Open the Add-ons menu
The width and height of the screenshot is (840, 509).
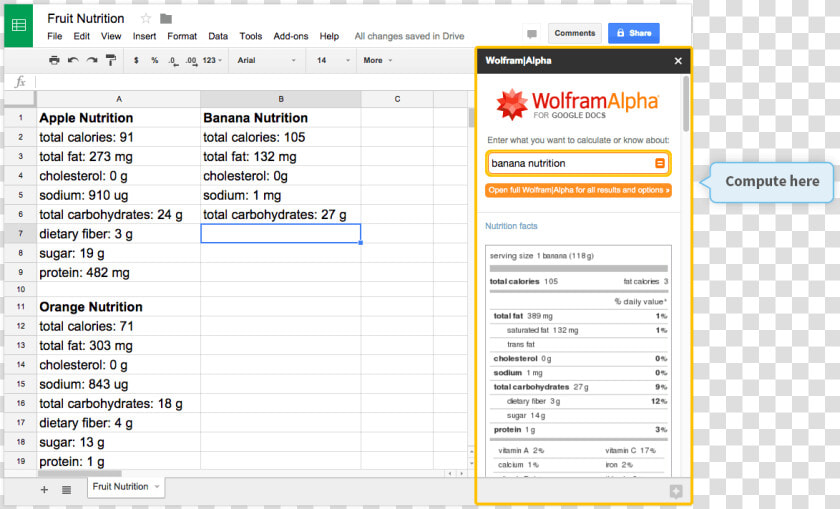click(291, 36)
